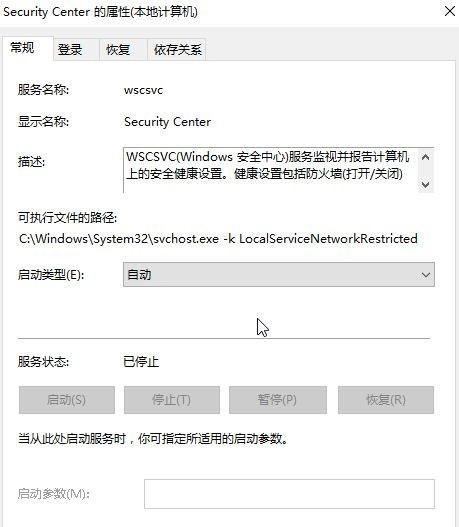
Task: Click the 停止(T) button
Action: coord(172,400)
